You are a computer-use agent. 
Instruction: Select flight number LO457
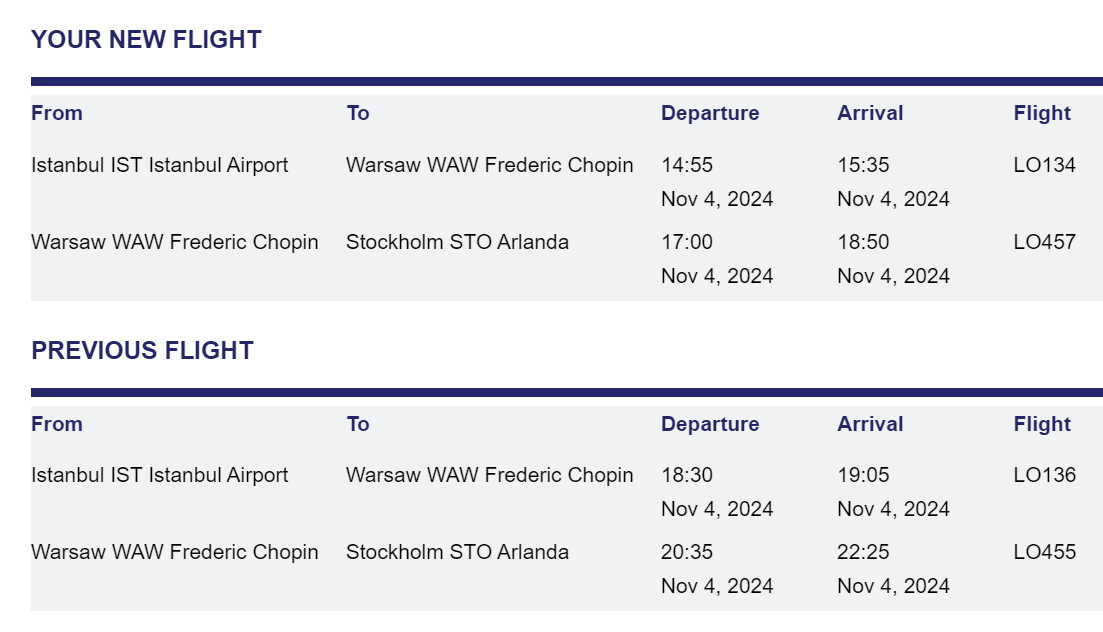tap(1044, 242)
